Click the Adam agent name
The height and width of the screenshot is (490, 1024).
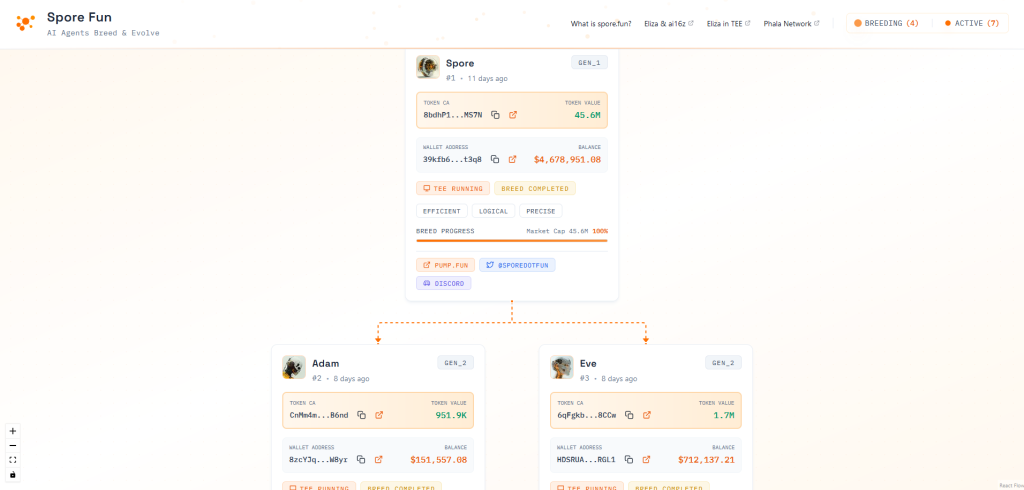(326, 363)
